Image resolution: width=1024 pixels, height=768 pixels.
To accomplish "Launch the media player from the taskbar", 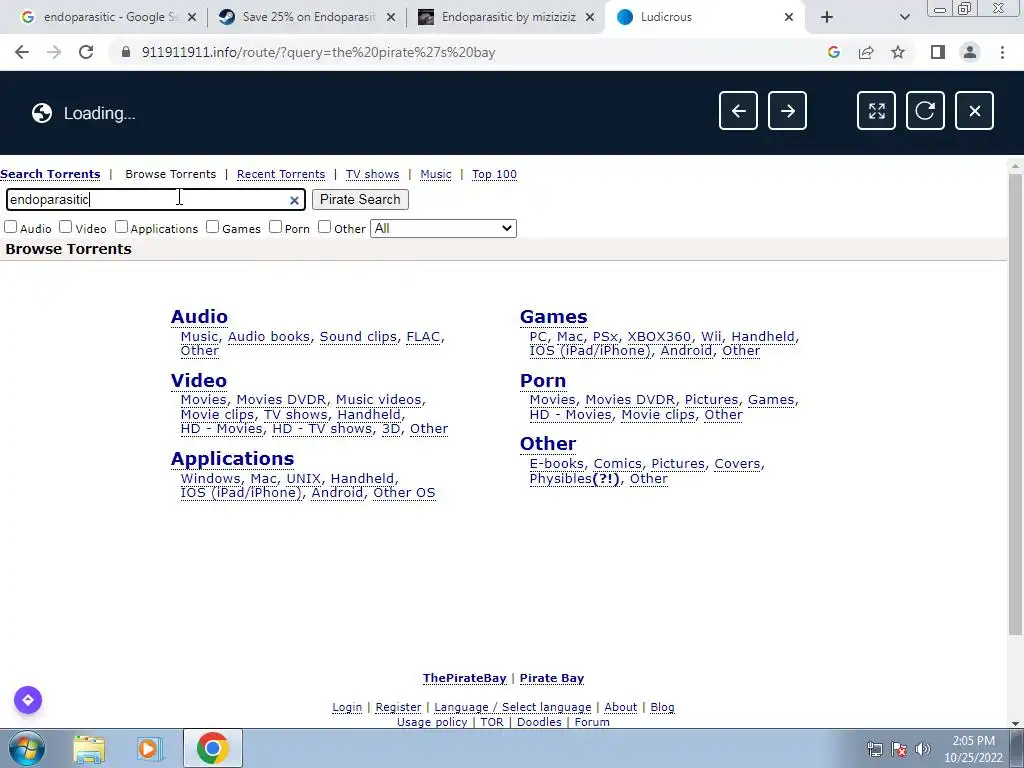I will point(148,748).
